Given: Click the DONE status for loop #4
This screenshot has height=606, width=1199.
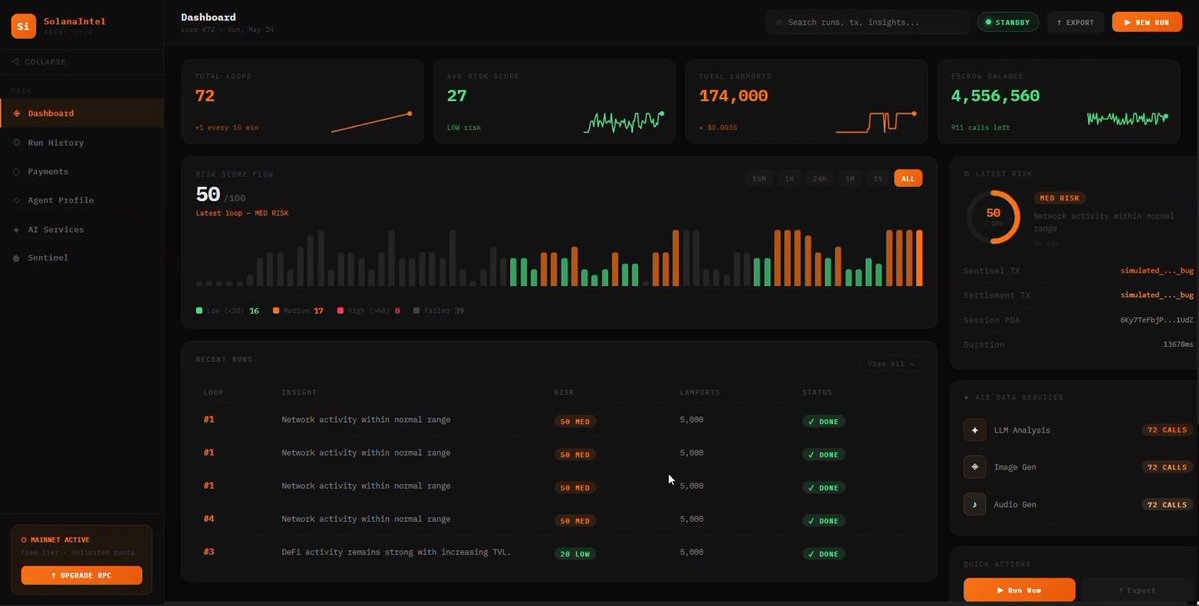Looking at the screenshot, I should (x=824, y=520).
